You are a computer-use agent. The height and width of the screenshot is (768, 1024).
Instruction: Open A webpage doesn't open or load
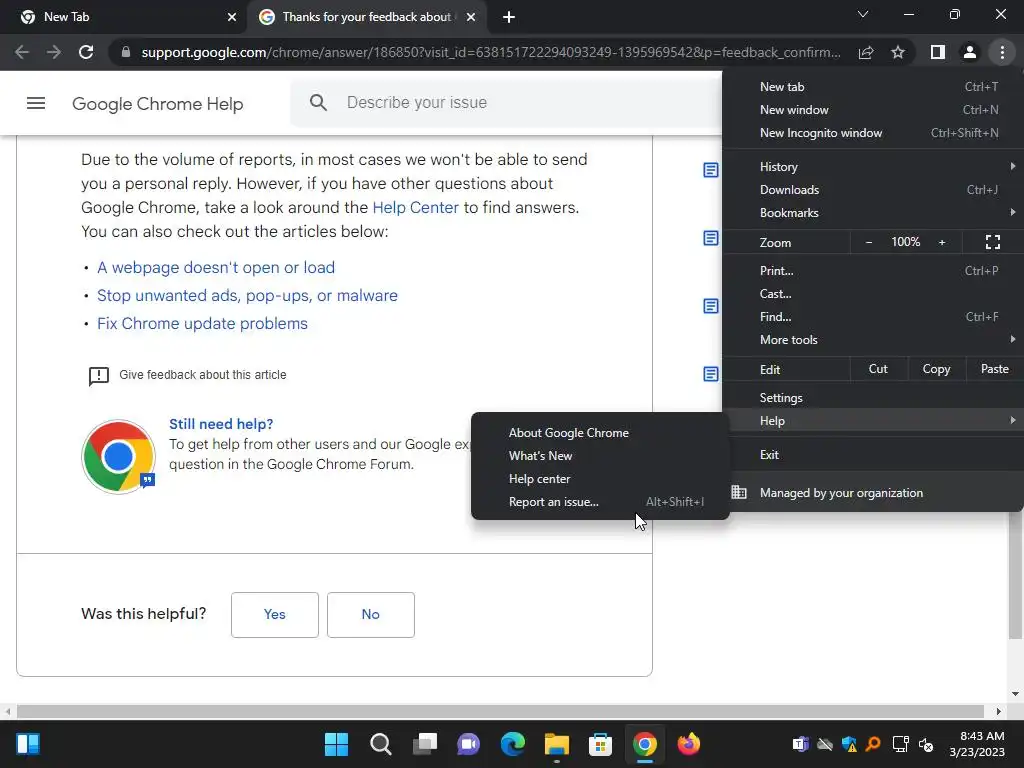pyautogui.click(x=216, y=268)
